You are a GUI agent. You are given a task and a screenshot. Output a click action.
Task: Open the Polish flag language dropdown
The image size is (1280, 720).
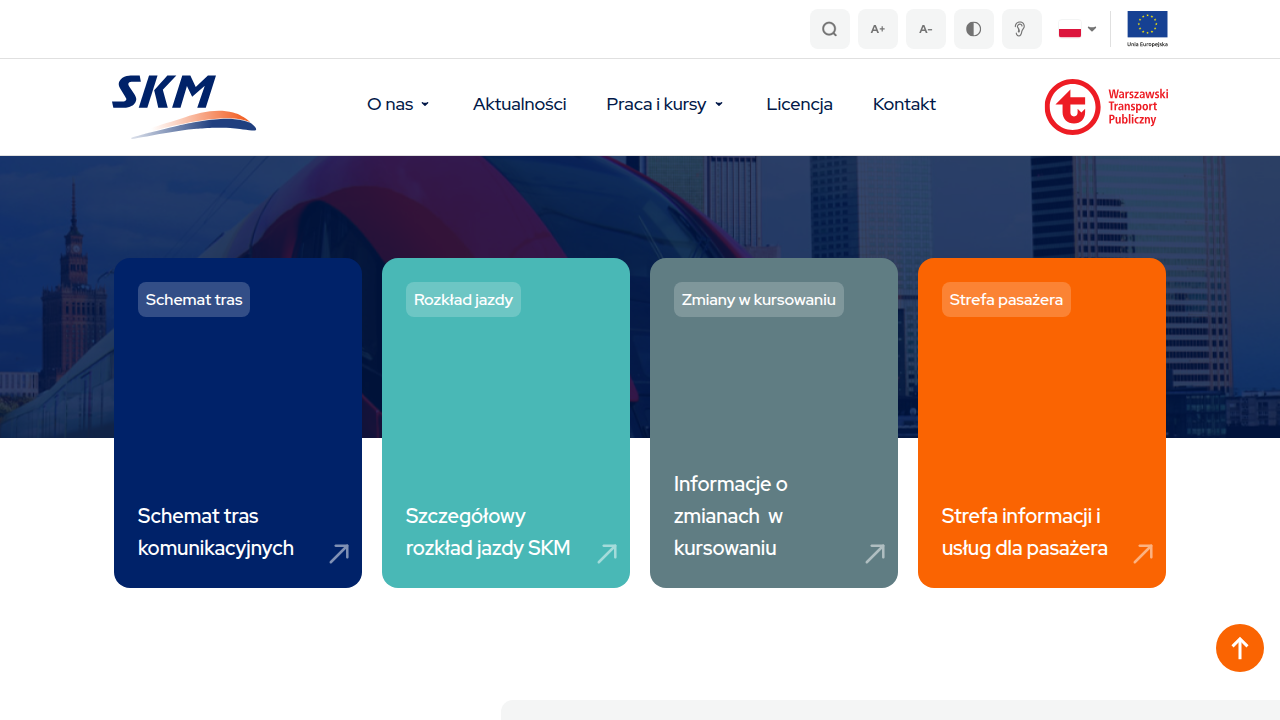point(1077,30)
